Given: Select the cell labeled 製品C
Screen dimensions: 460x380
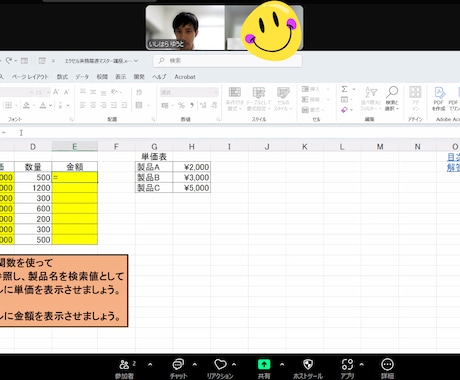Looking at the screenshot, I should point(154,188).
